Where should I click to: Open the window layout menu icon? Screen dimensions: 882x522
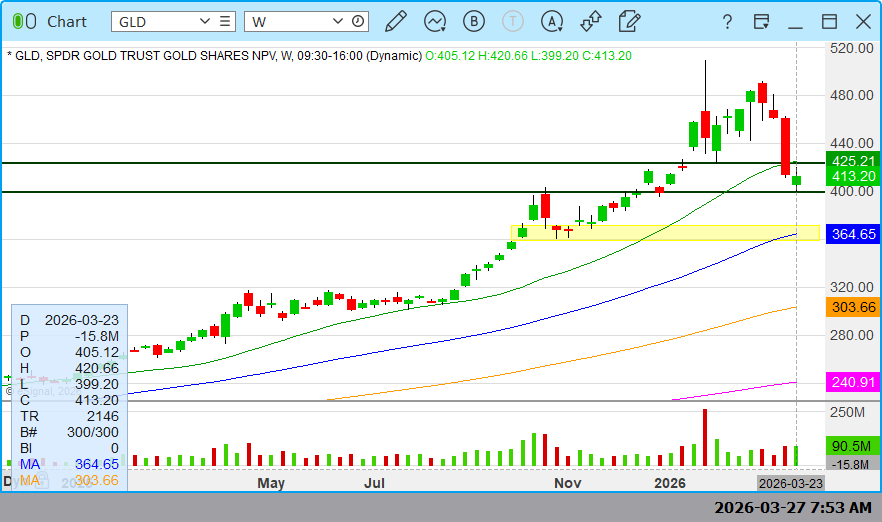pyautogui.click(x=761, y=21)
